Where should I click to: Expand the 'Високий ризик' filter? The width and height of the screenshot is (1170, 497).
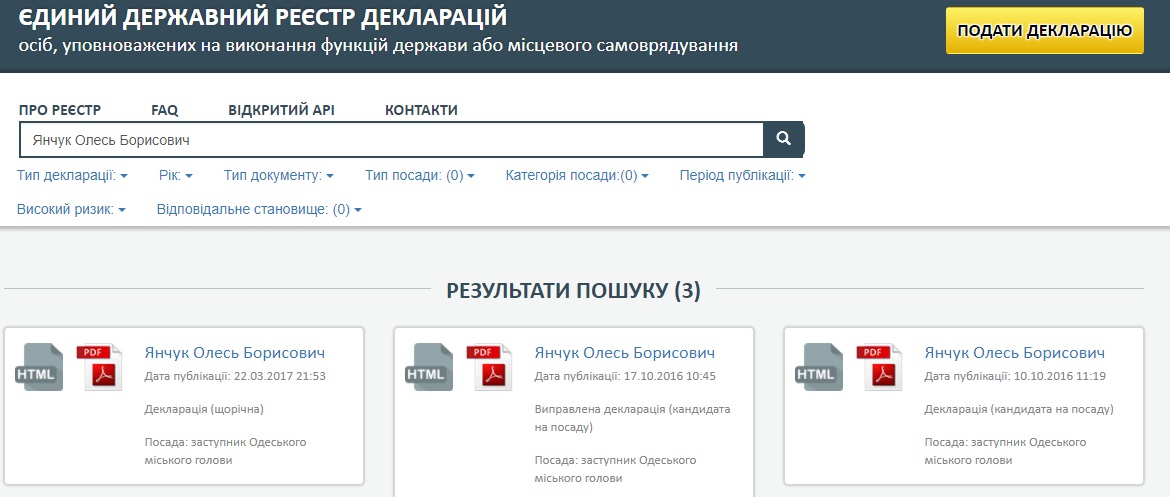click(71, 210)
